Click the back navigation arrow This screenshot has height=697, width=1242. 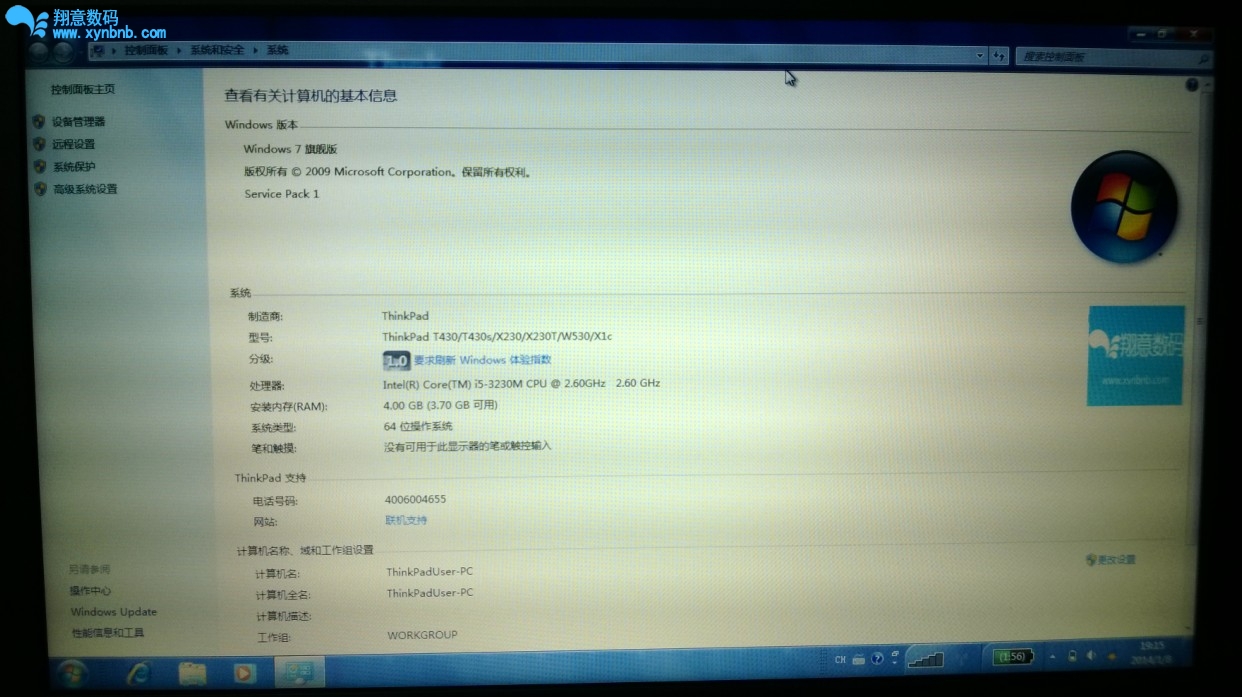click(x=39, y=50)
